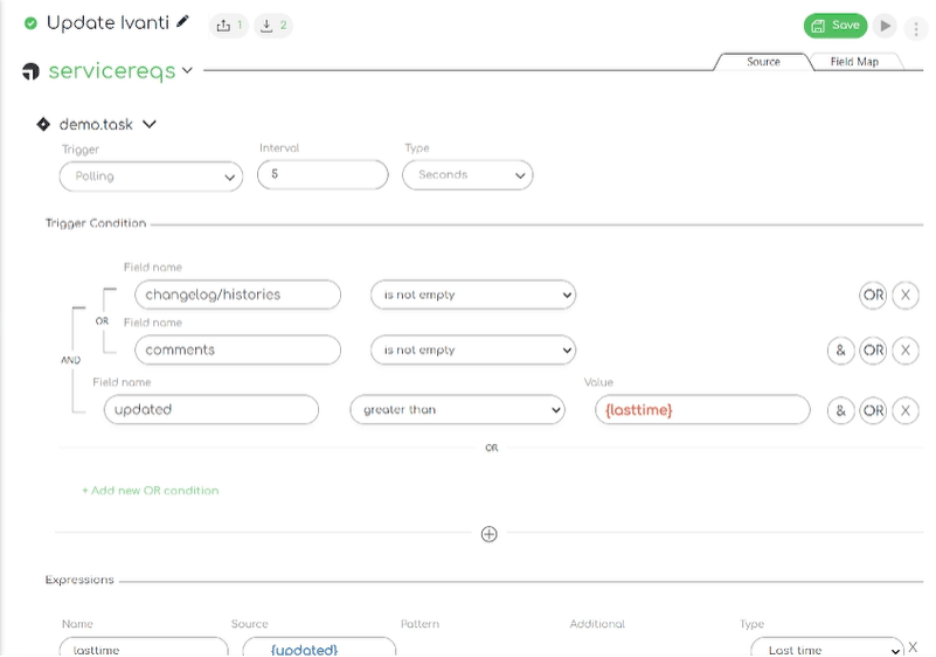Click the Trigger Condition section heading
Image resolution: width=936 pixels, height=657 pixels.
(x=96, y=223)
